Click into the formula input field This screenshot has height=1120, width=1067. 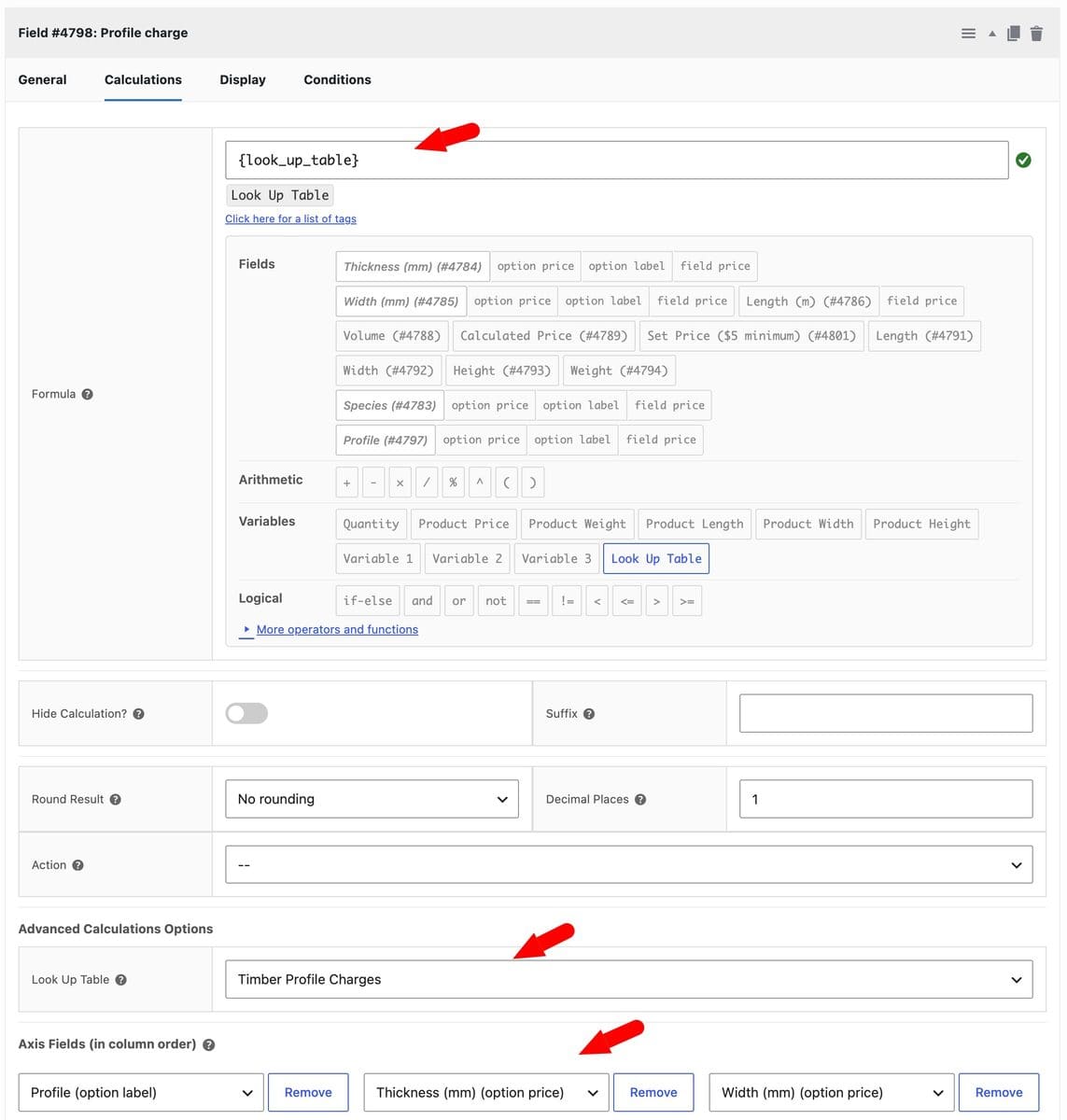[617, 161]
